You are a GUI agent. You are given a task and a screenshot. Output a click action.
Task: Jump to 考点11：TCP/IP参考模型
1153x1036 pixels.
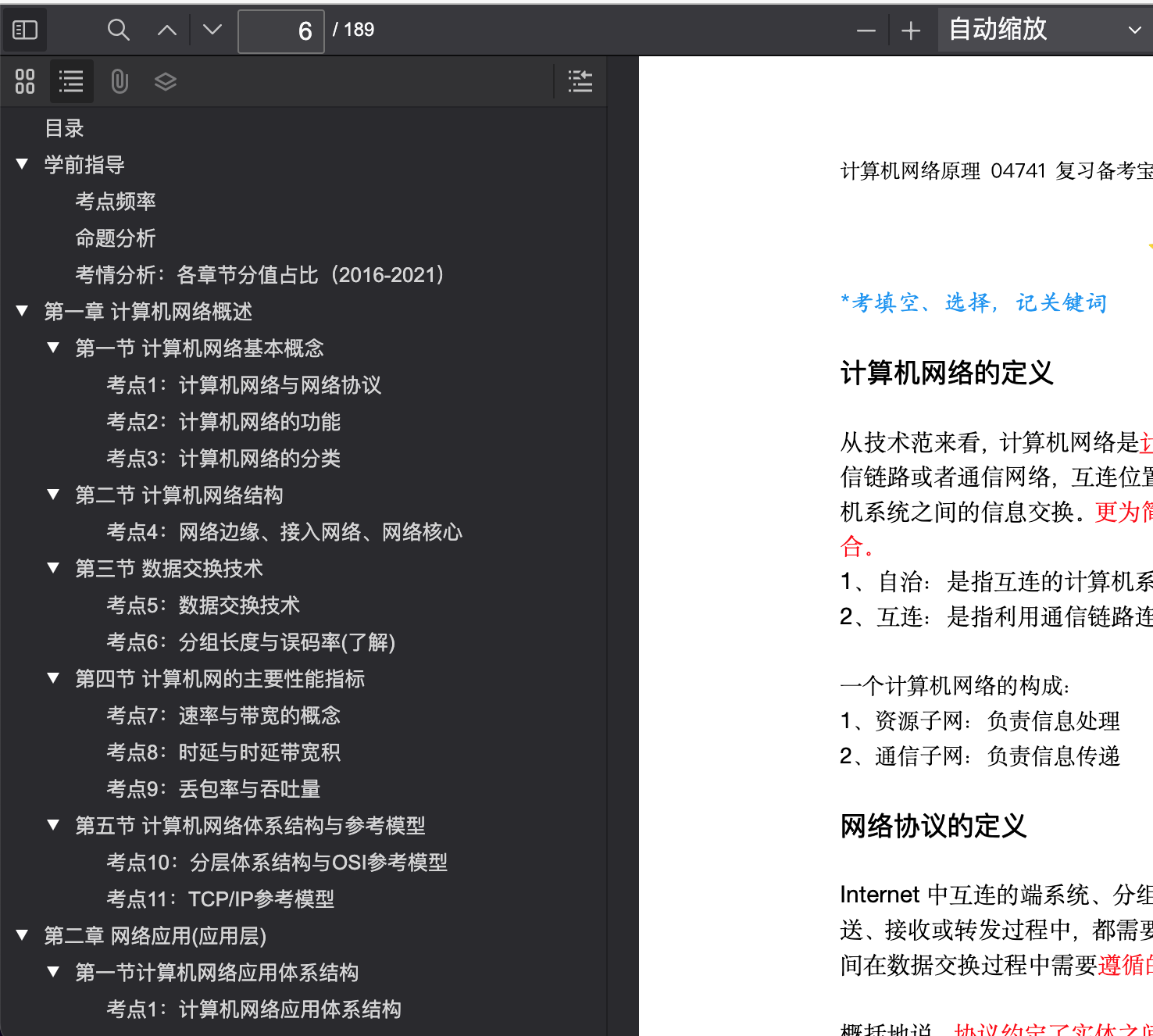[x=220, y=899]
